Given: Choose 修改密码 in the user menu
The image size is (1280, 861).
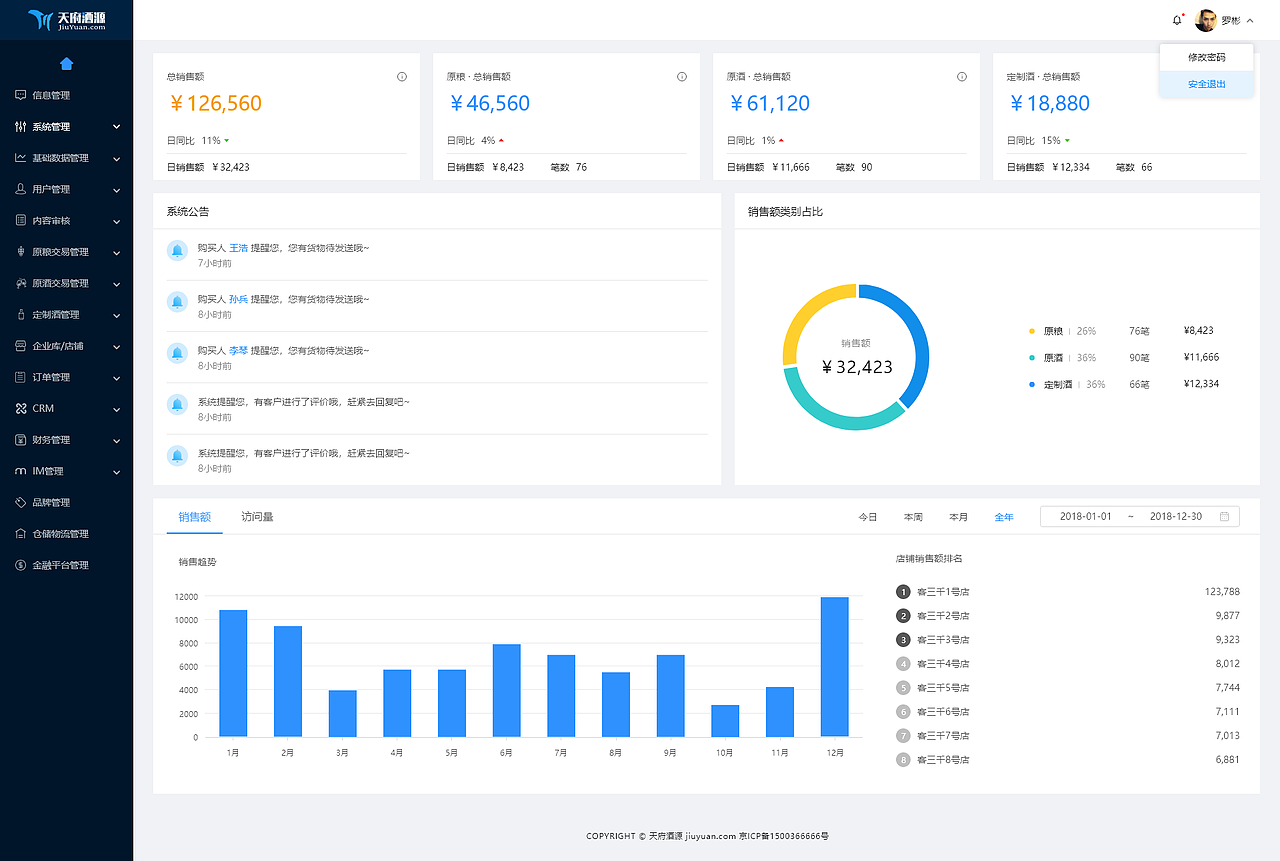Looking at the screenshot, I should click(x=1206, y=57).
